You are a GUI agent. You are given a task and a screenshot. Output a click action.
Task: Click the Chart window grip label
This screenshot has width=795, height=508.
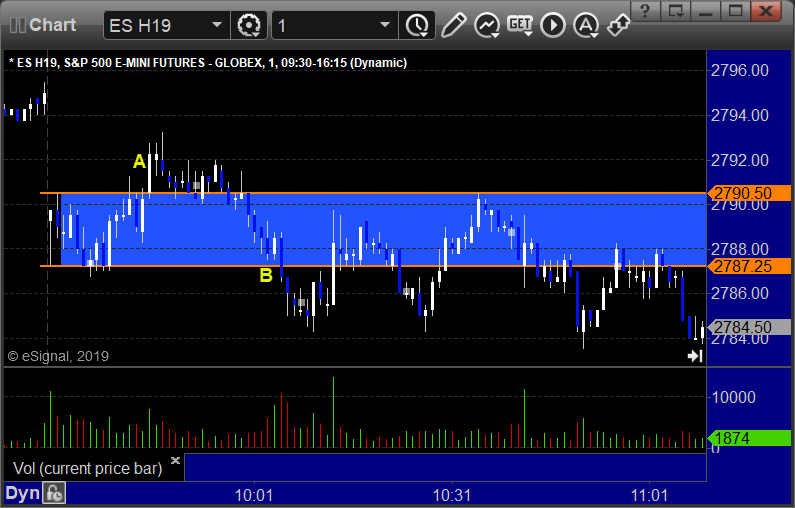click(43, 25)
